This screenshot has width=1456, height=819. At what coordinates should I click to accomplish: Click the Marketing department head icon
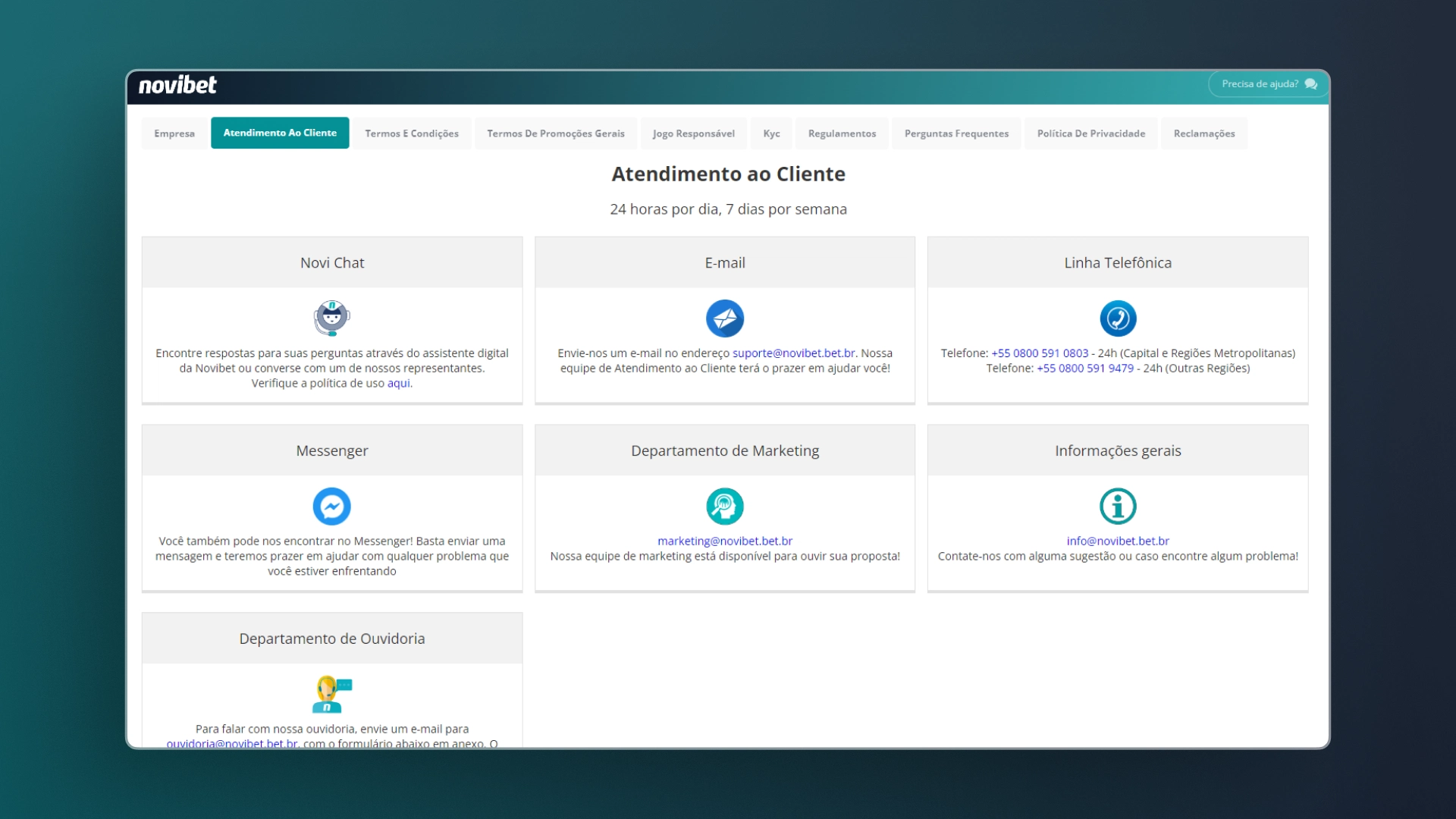(x=724, y=507)
